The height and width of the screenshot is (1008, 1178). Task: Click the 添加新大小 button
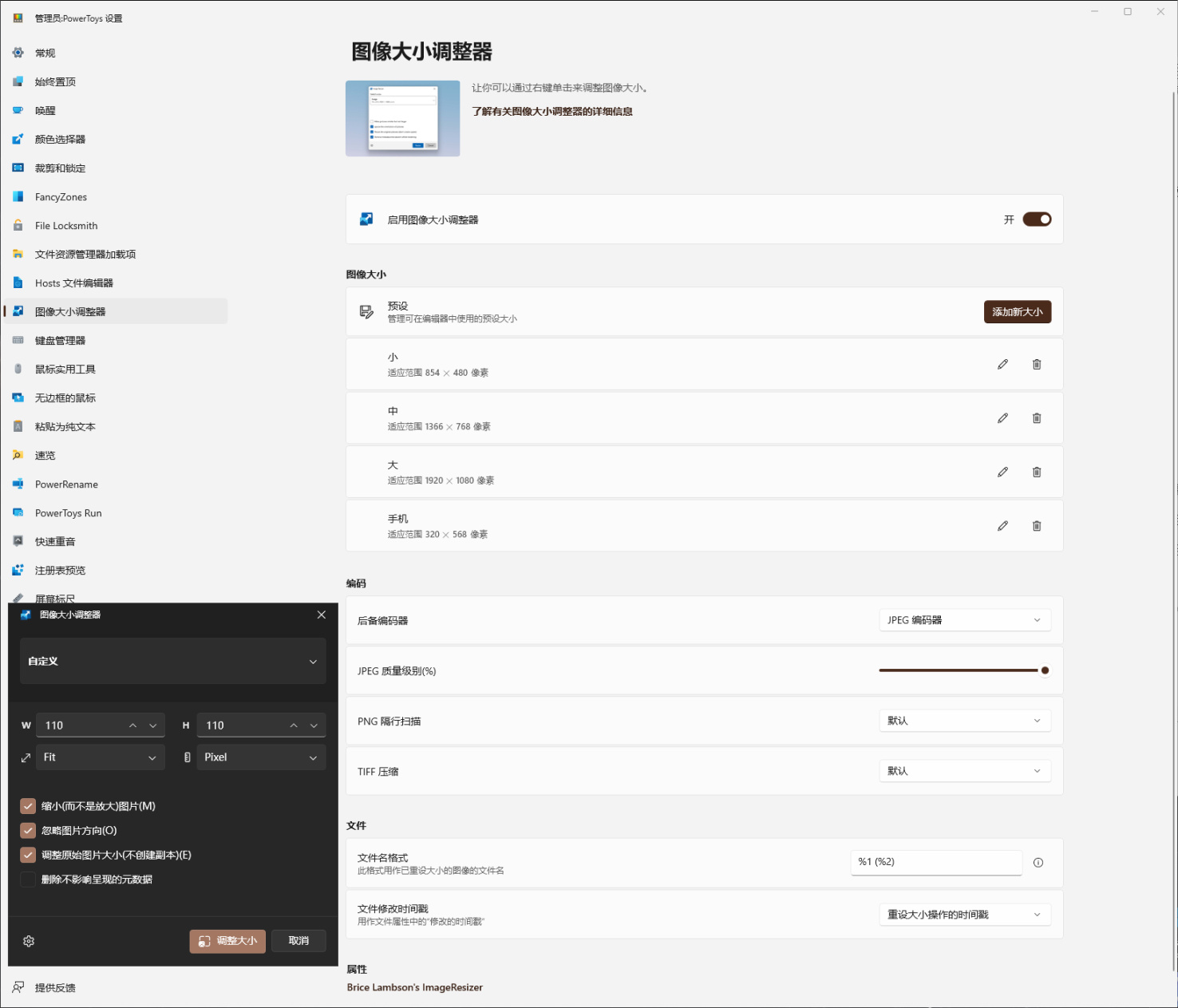(x=1018, y=312)
